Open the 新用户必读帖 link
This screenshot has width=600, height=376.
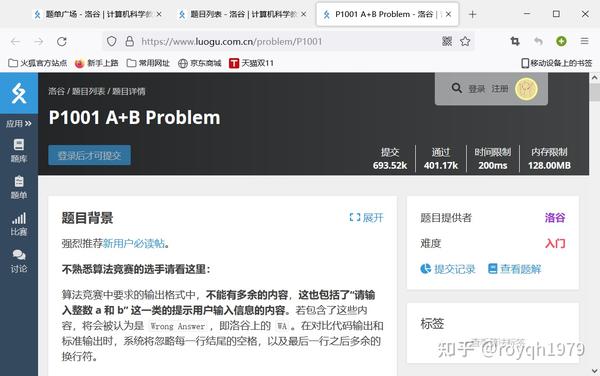(x=134, y=243)
